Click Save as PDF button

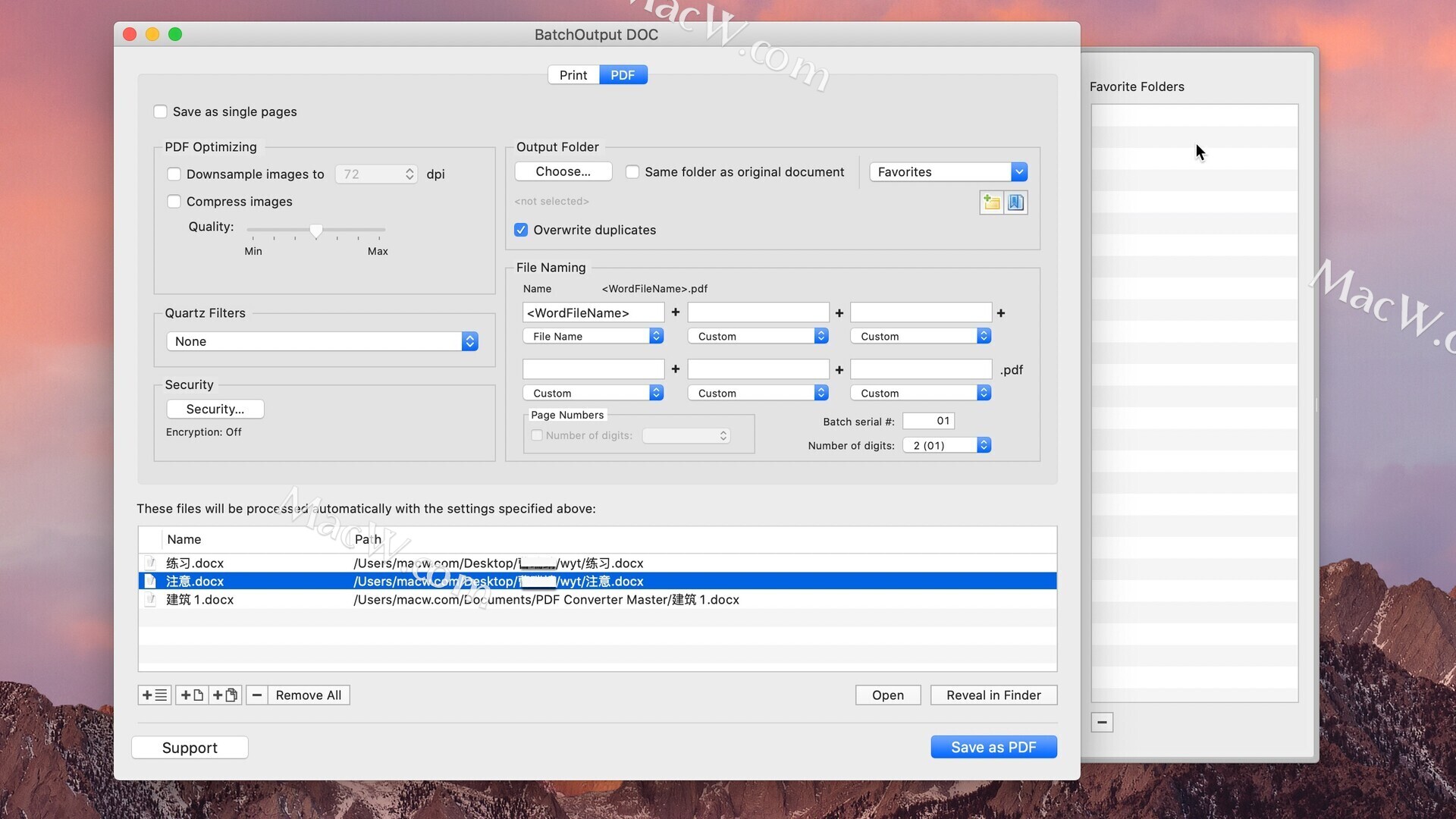tap(993, 747)
